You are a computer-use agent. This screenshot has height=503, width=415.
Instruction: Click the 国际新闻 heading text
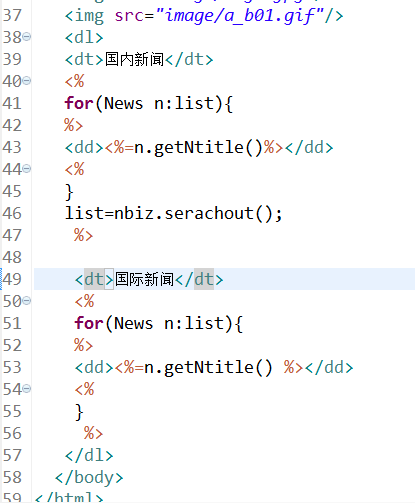144,279
